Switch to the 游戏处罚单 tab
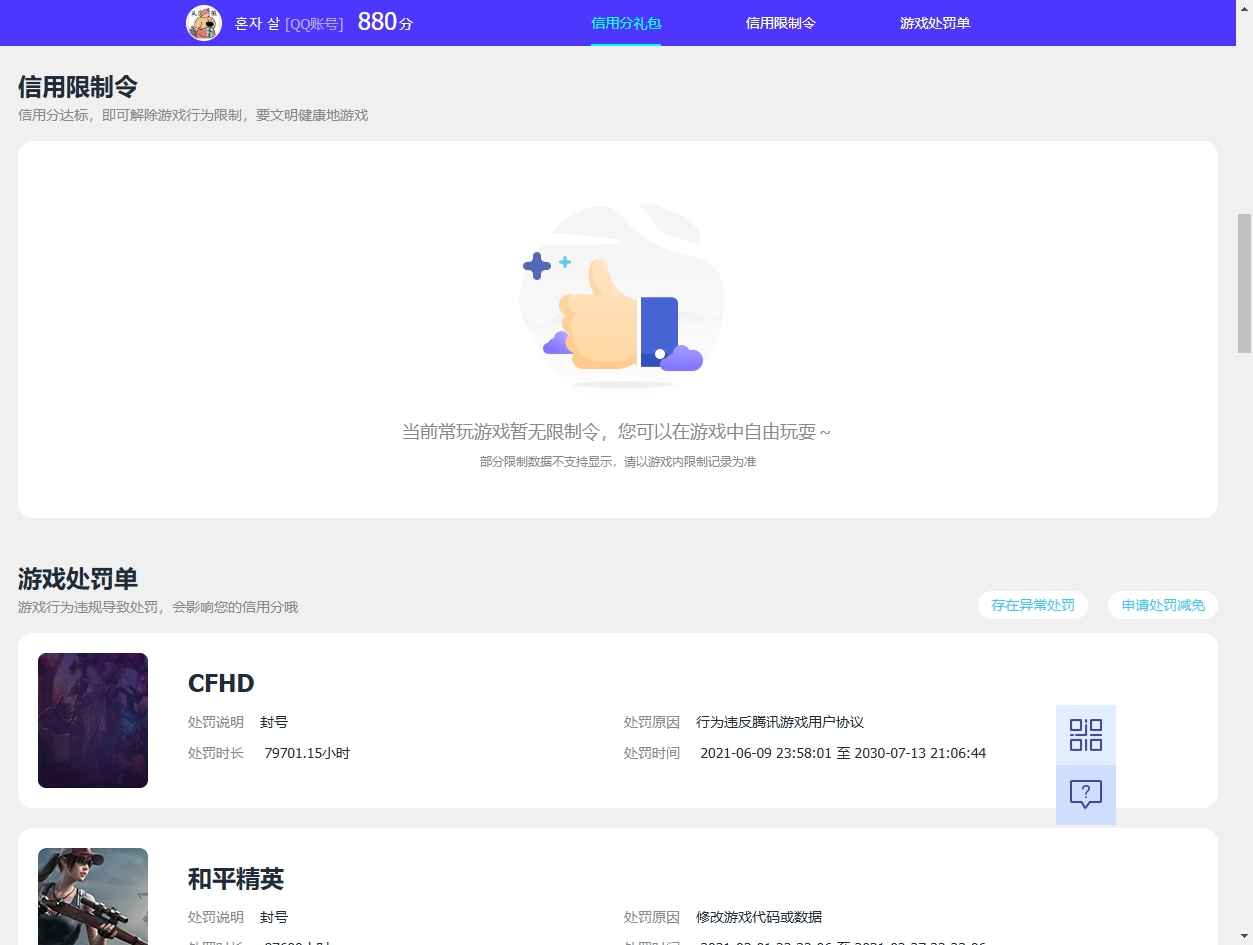The height and width of the screenshot is (945, 1253). pyautogui.click(x=935, y=23)
